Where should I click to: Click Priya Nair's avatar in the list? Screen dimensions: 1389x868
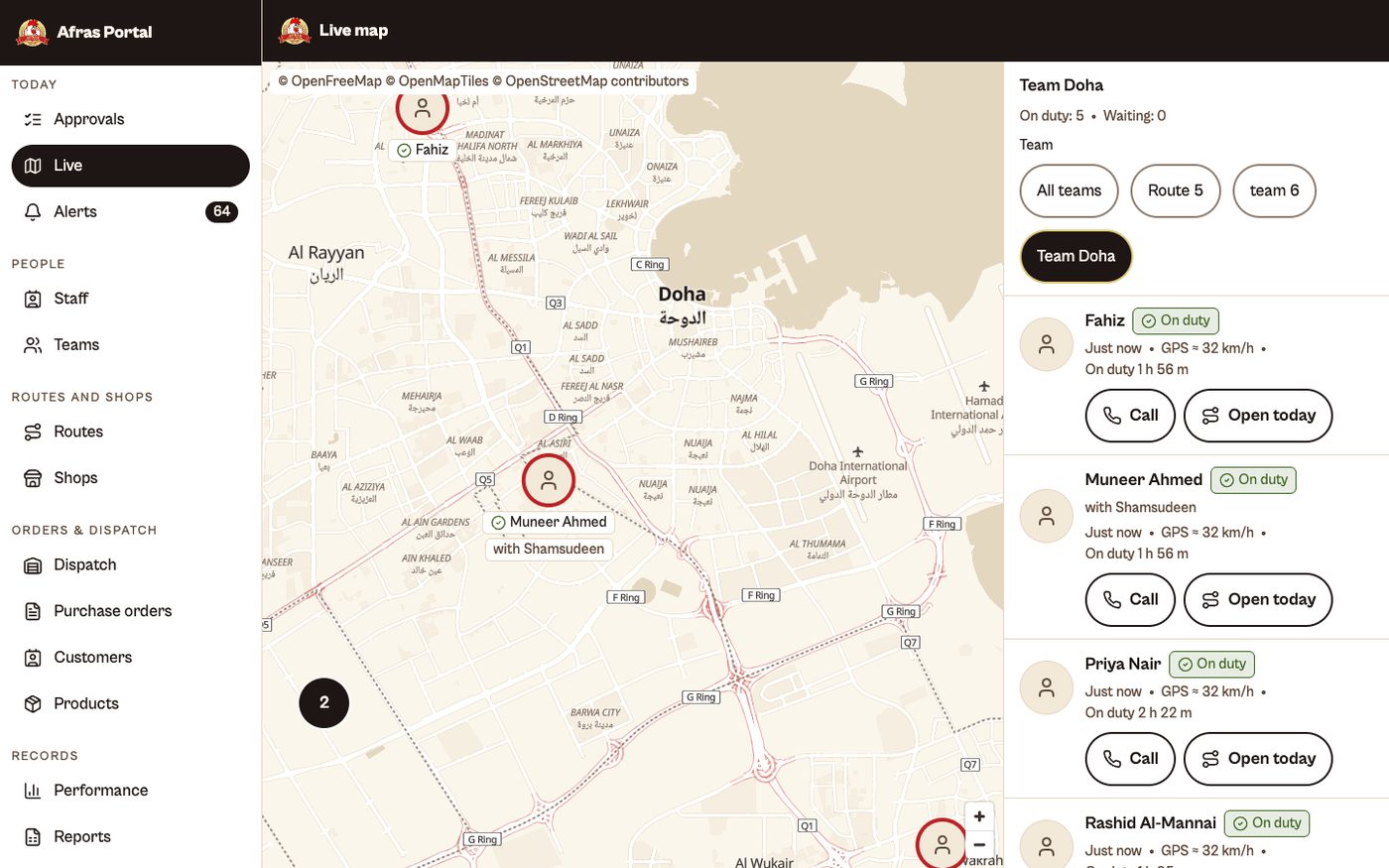[1047, 687]
